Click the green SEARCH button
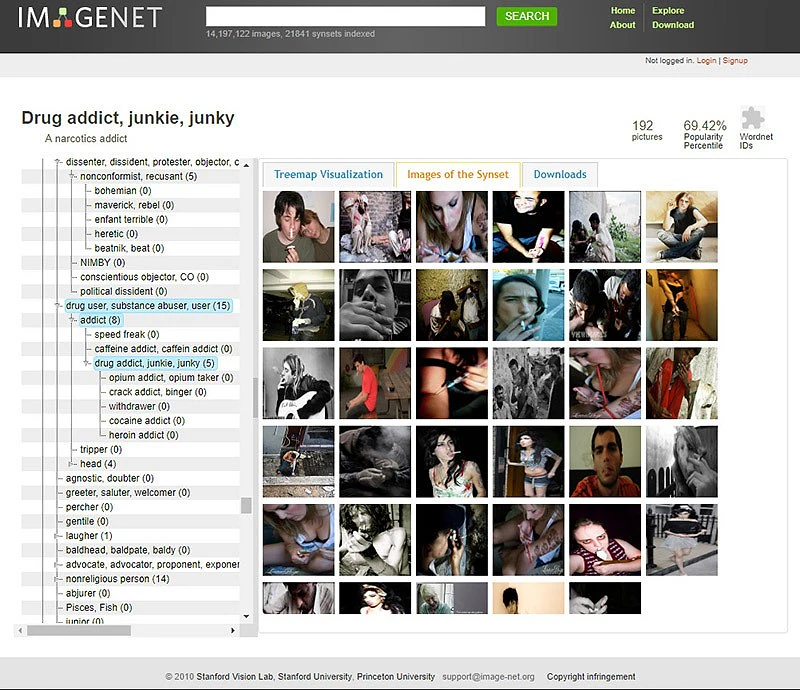The image size is (800, 690). (527, 16)
